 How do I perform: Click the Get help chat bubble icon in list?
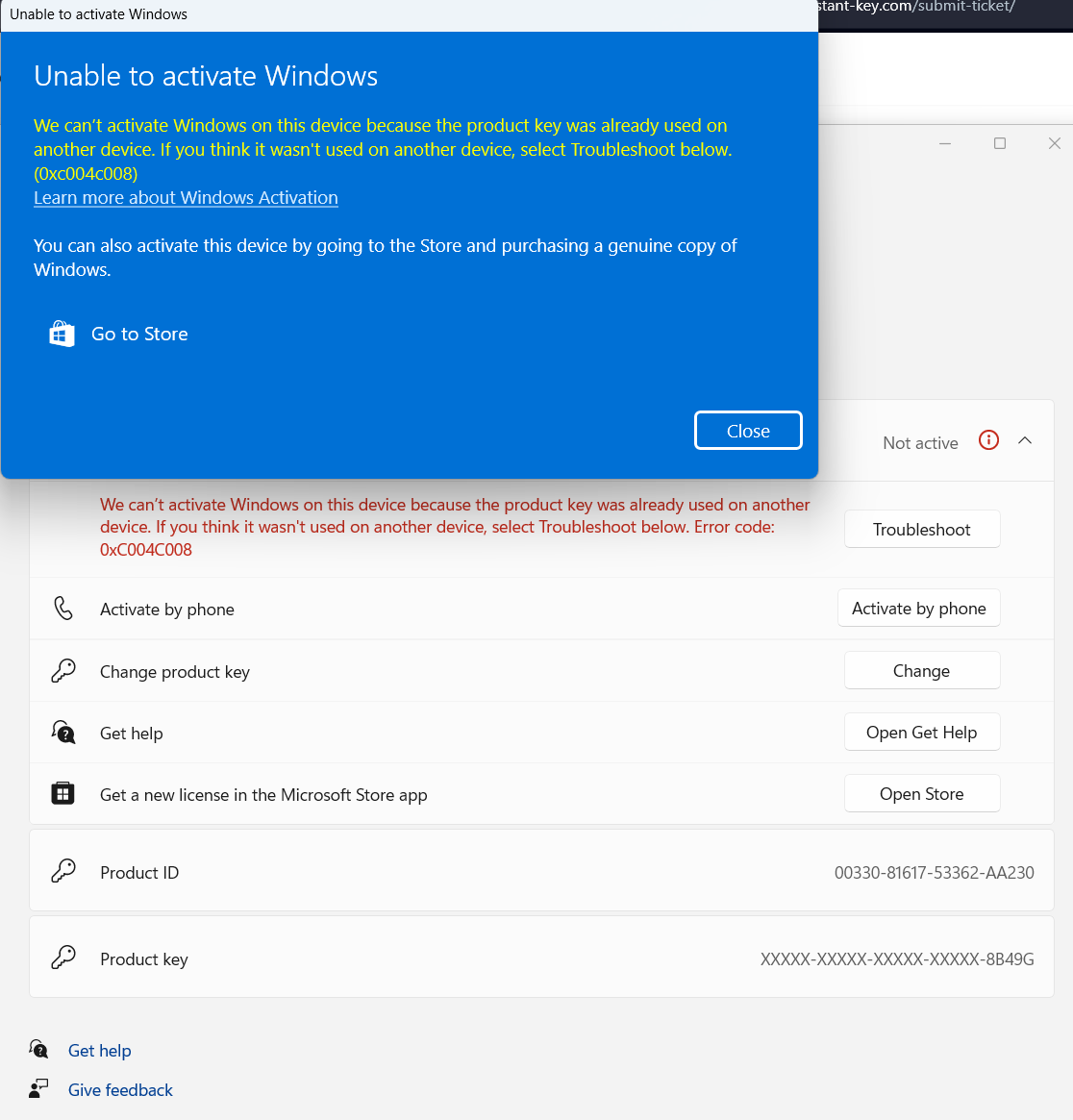coord(63,733)
